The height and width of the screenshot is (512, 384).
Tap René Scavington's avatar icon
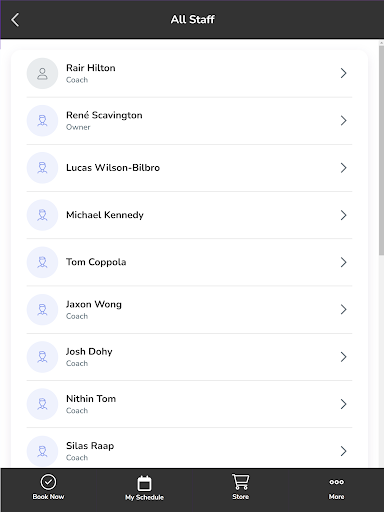point(42,121)
